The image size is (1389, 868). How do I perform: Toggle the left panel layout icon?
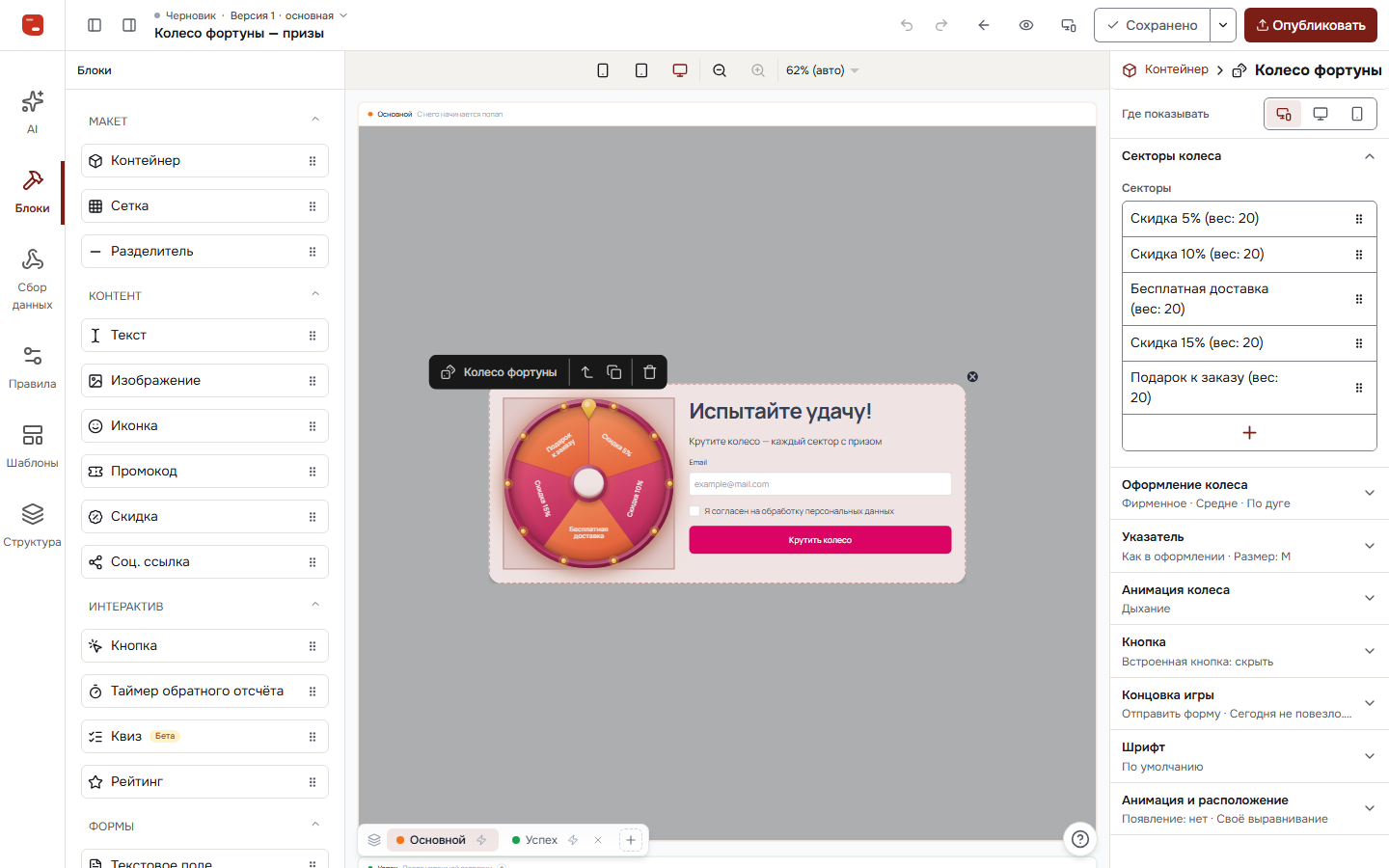coord(95,25)
